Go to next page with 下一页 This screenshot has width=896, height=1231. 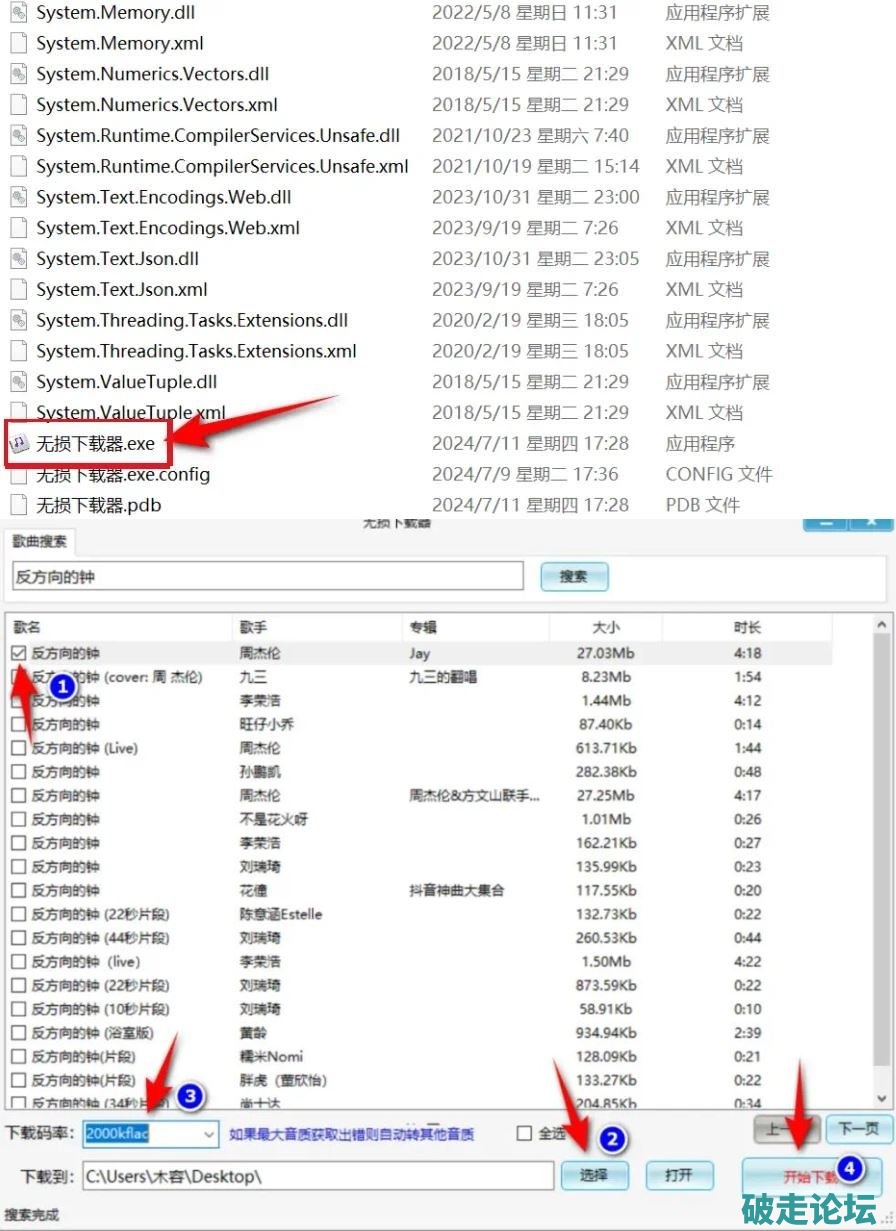click(x=858, y=1129)
